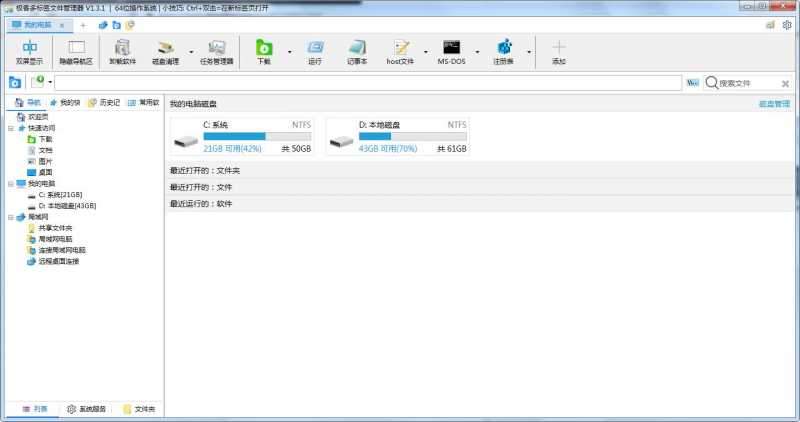Click the 运行 run icon
Image resolution: width=800 pixels, height=422 pixels.
[315, 50]
